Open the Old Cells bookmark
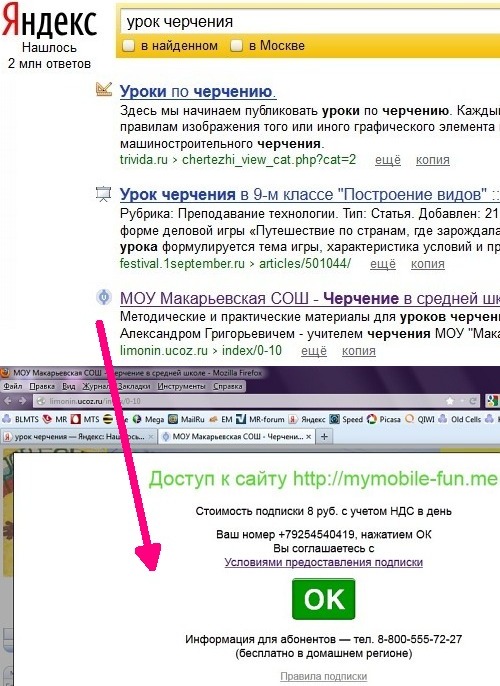The width and height of the screenshot is (500, 686). pyautogui.click(x=459, y=419)
